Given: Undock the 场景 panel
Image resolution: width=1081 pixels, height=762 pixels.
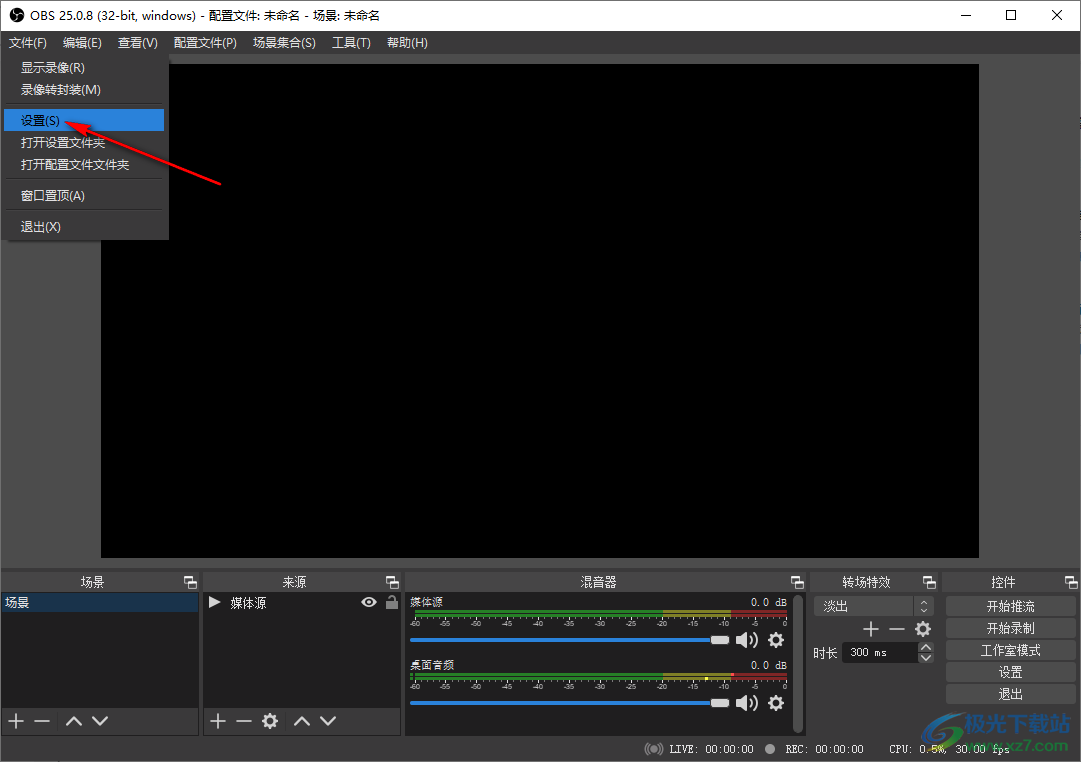Looking at the screenshot, I should pyautogui.click(x=190, y=582).
